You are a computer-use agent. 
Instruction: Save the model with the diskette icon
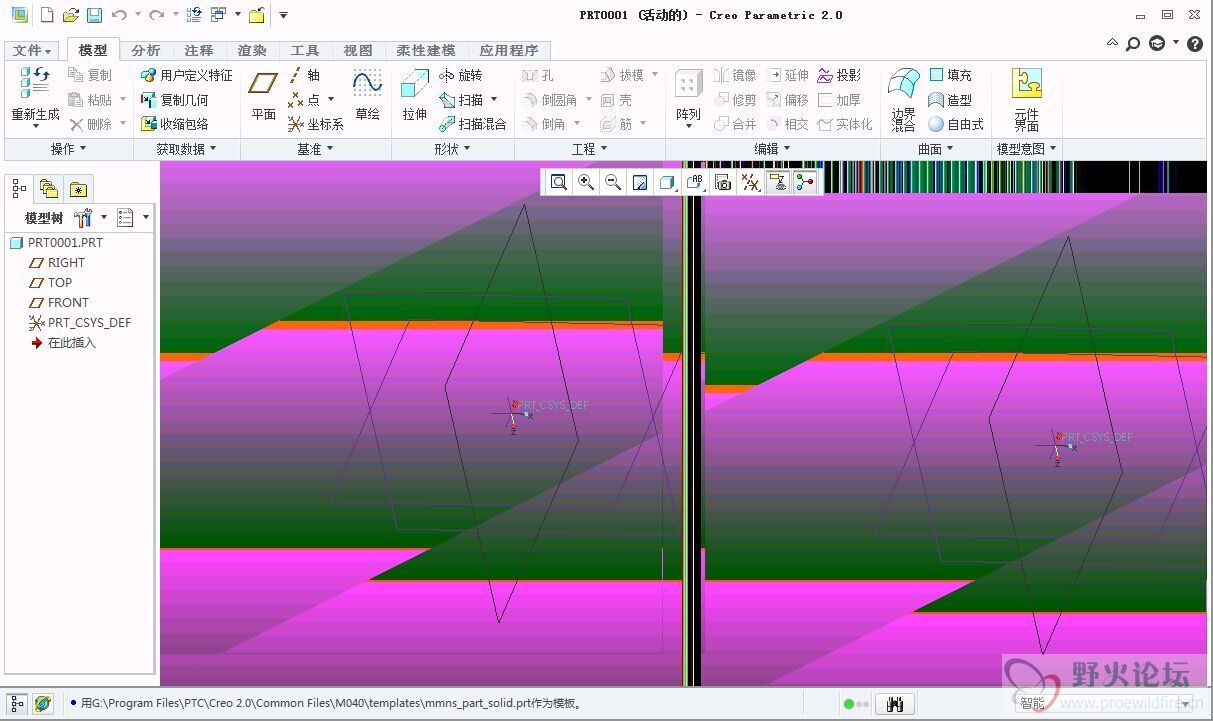(x=94, y=15)
